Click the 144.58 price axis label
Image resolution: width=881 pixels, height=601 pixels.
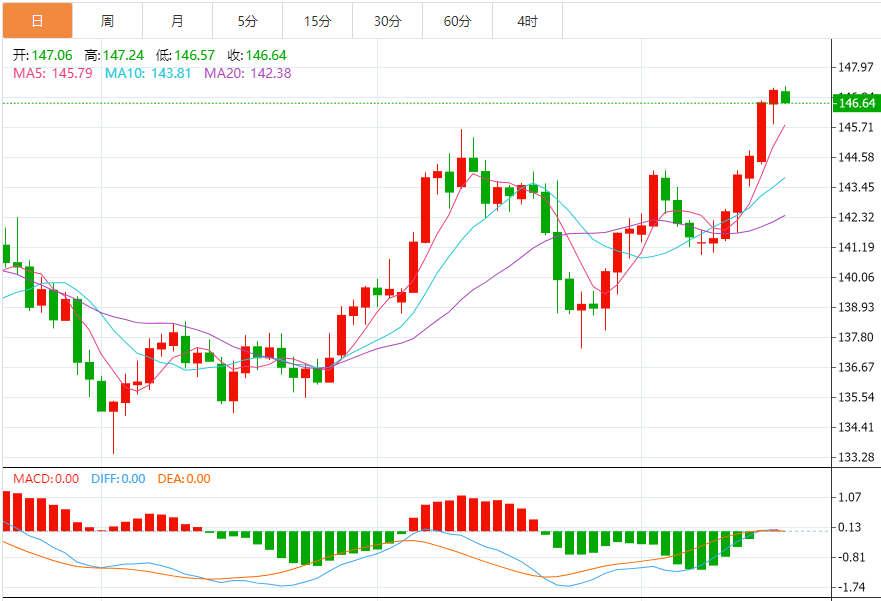[x=856, y=157]
